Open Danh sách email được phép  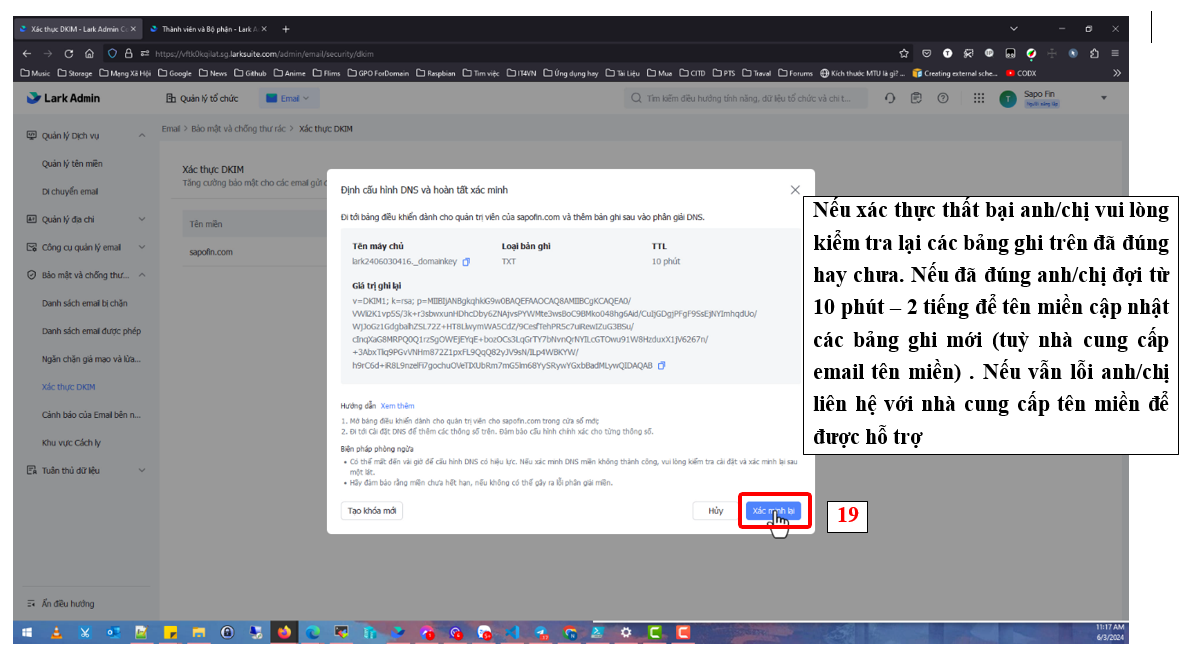(x=91, y=331)
